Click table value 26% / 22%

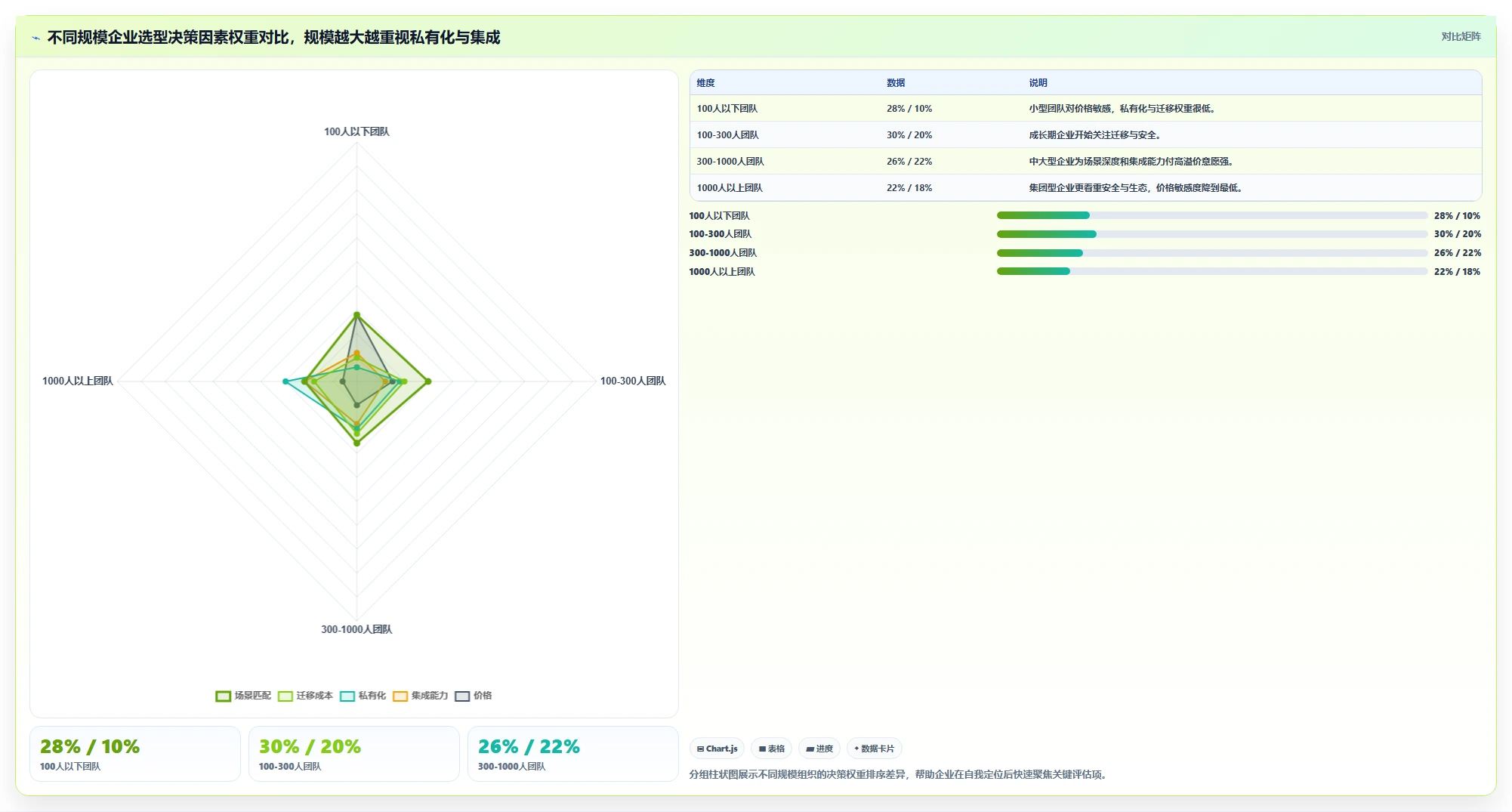pos(909,162)
